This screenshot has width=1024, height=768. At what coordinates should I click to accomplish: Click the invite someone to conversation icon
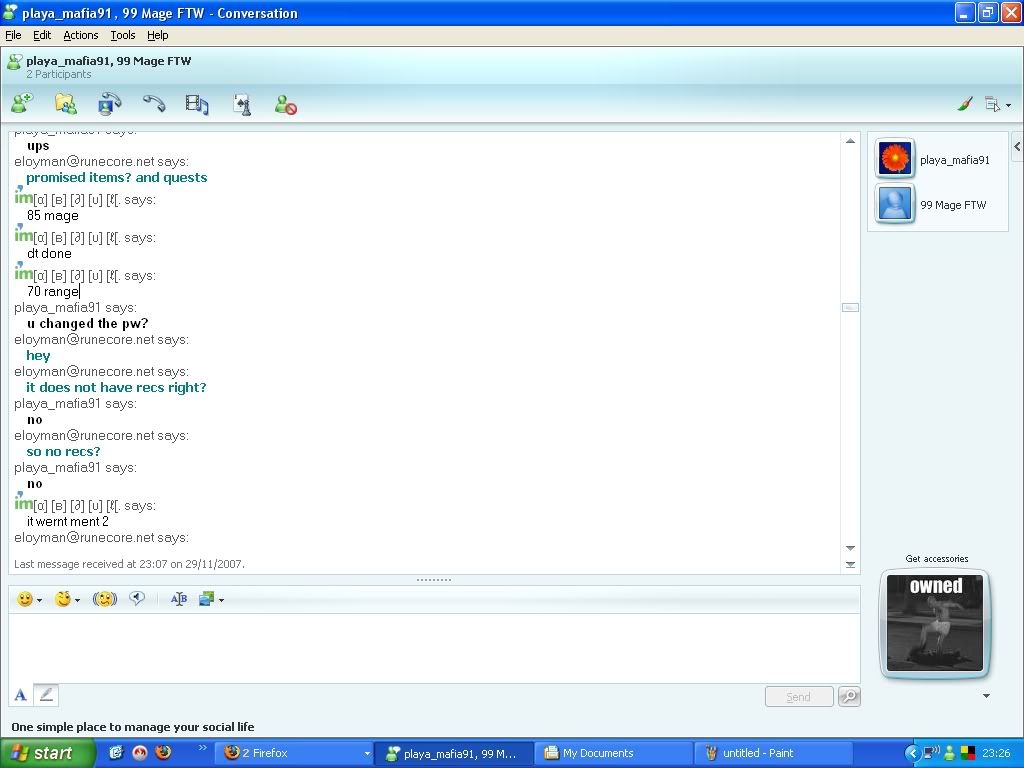21,103
